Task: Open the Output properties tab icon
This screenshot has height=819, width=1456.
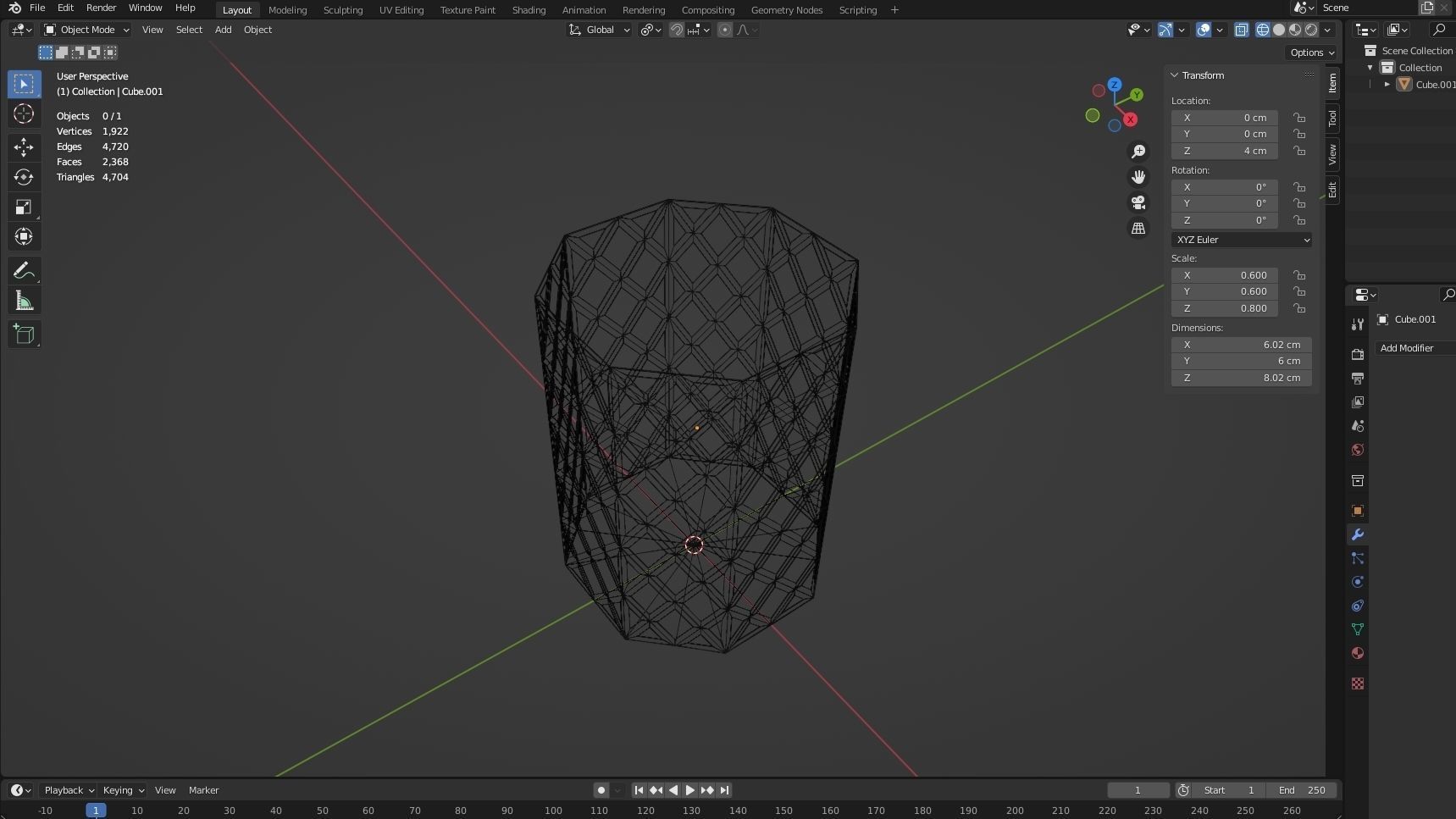Action: (1358, 378)
